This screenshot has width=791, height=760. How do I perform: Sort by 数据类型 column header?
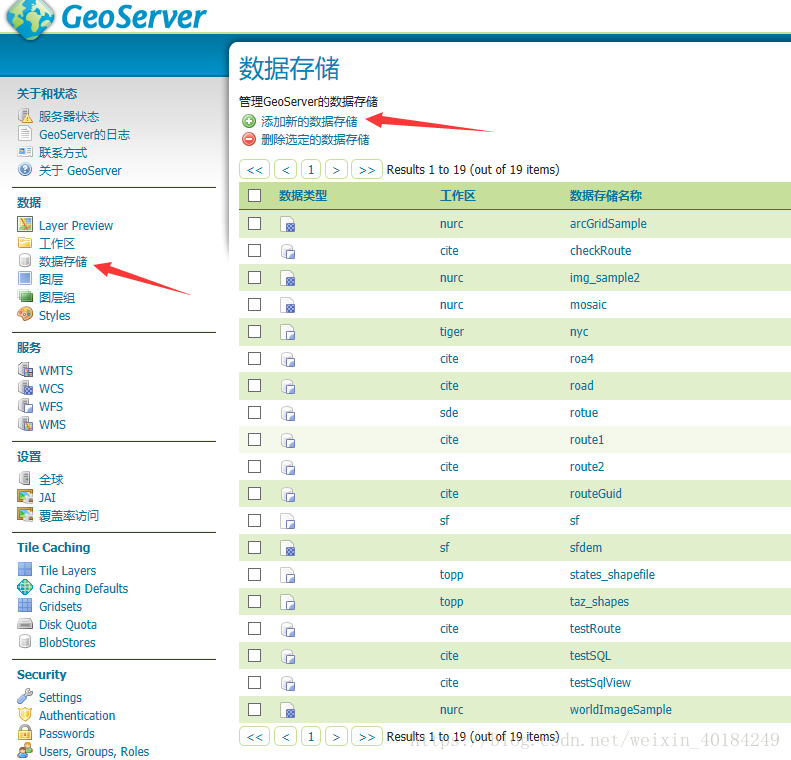[303, 196]
